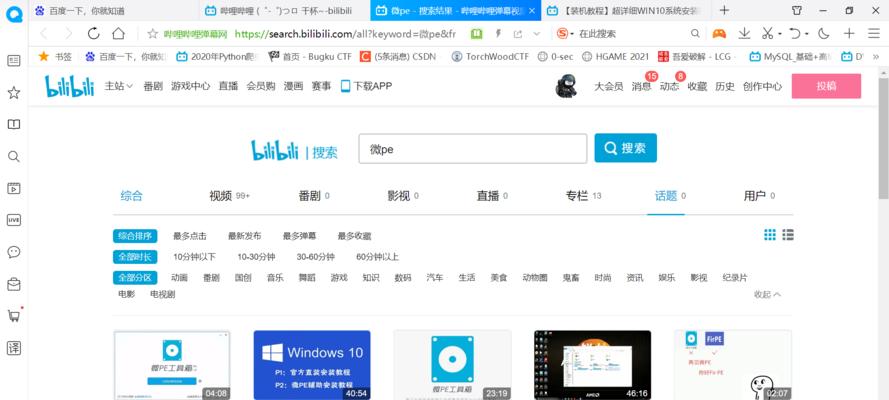The image size is (889, 400).
Task: Open sidebar news feed icon
Action: [x=14, y=61]
